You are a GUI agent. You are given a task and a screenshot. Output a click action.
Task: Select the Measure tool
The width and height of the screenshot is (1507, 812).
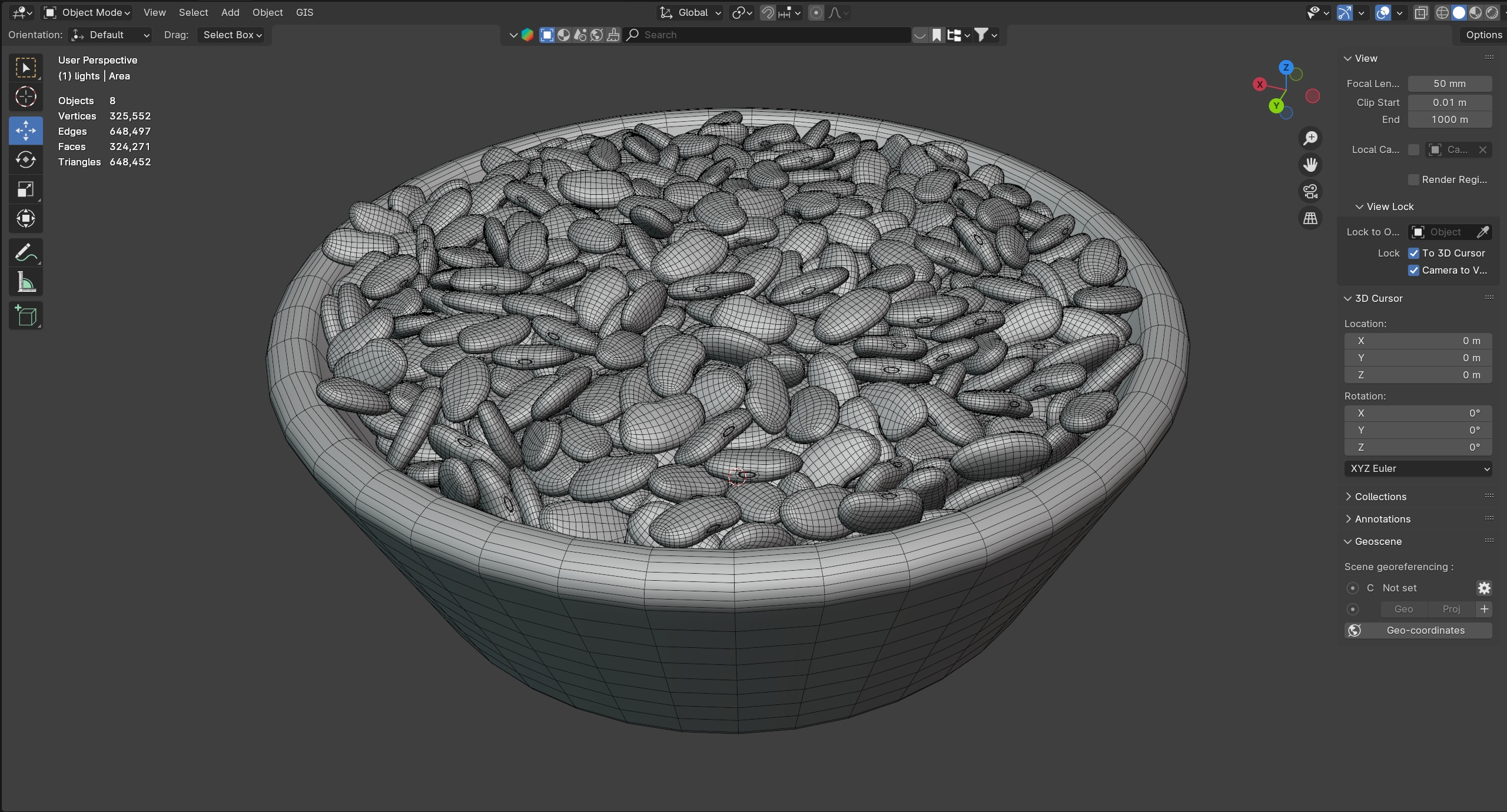pyautogui.click(x=25, y=282)
